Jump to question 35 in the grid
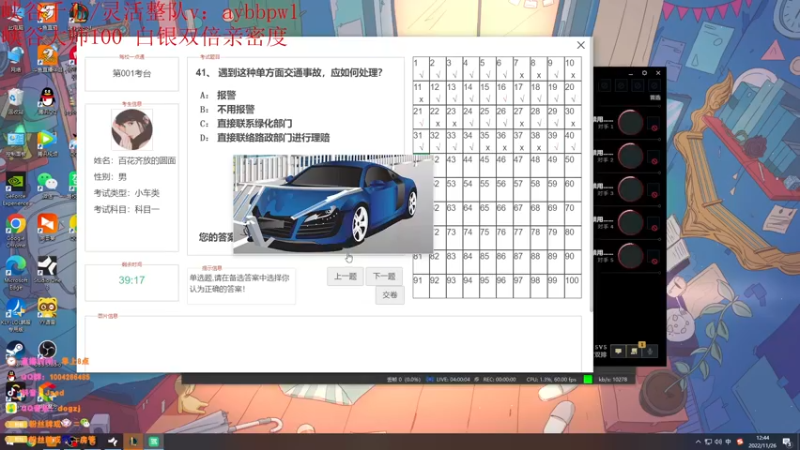This screenshot has height=450, width=800. pyautogui.click(x=488, y=141)
